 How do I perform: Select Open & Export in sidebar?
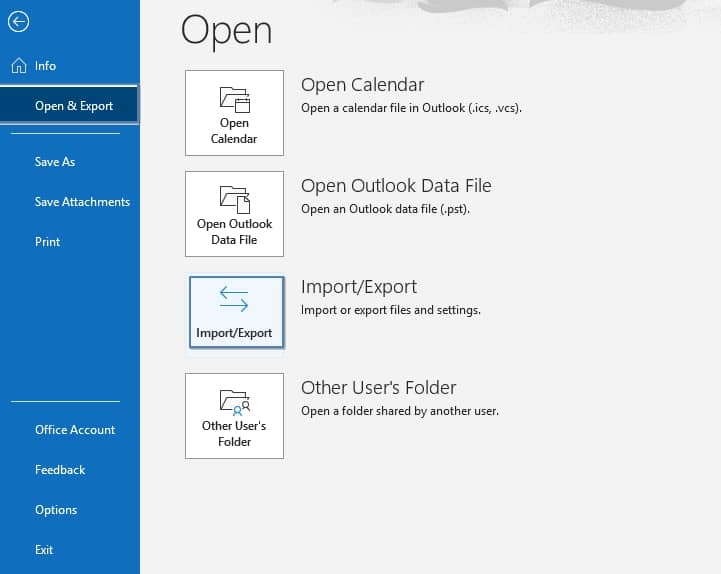(x=69, y=105)
